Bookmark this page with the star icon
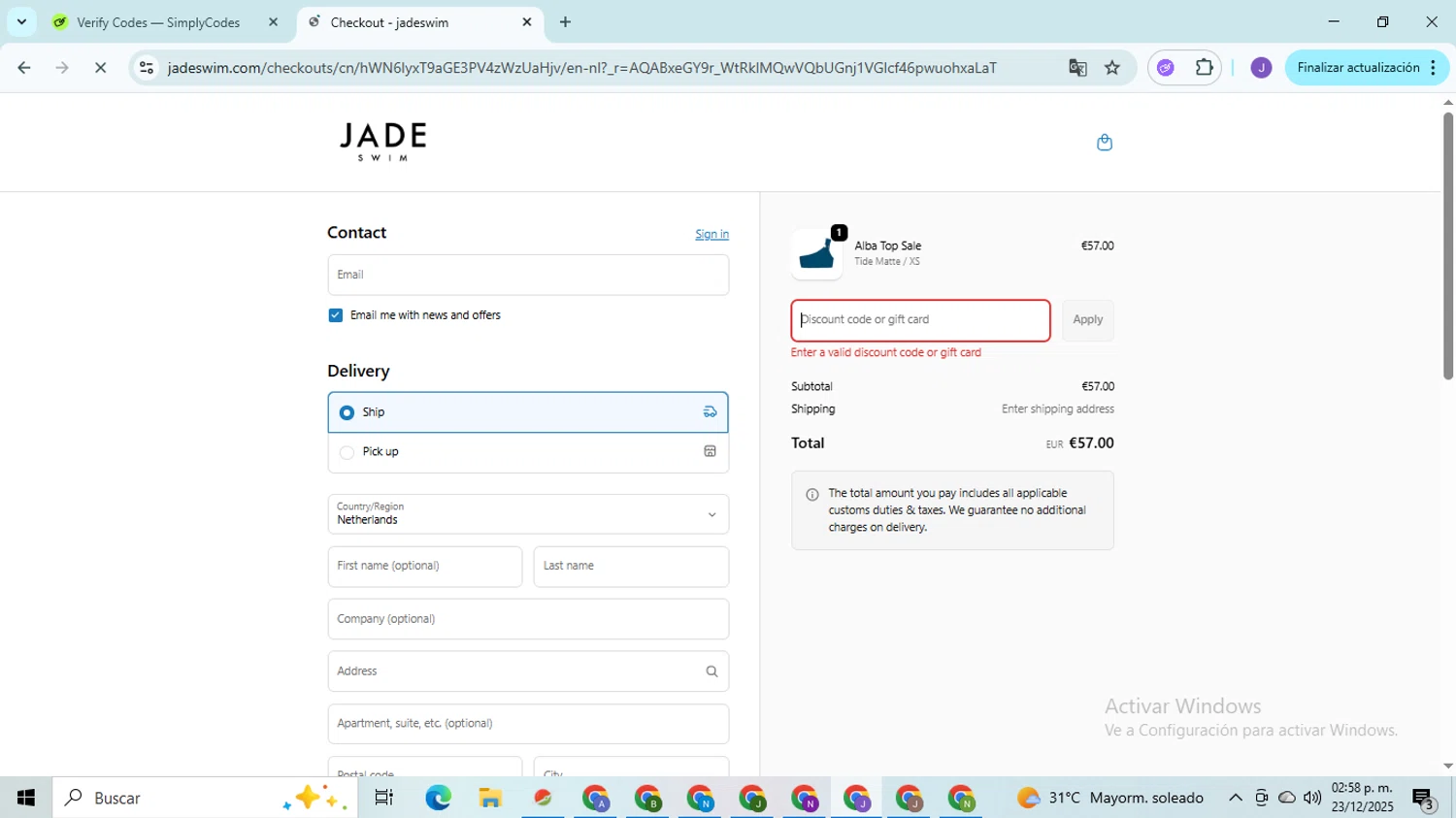This screenshot has height=818, width=1456. coord(1112,68)
